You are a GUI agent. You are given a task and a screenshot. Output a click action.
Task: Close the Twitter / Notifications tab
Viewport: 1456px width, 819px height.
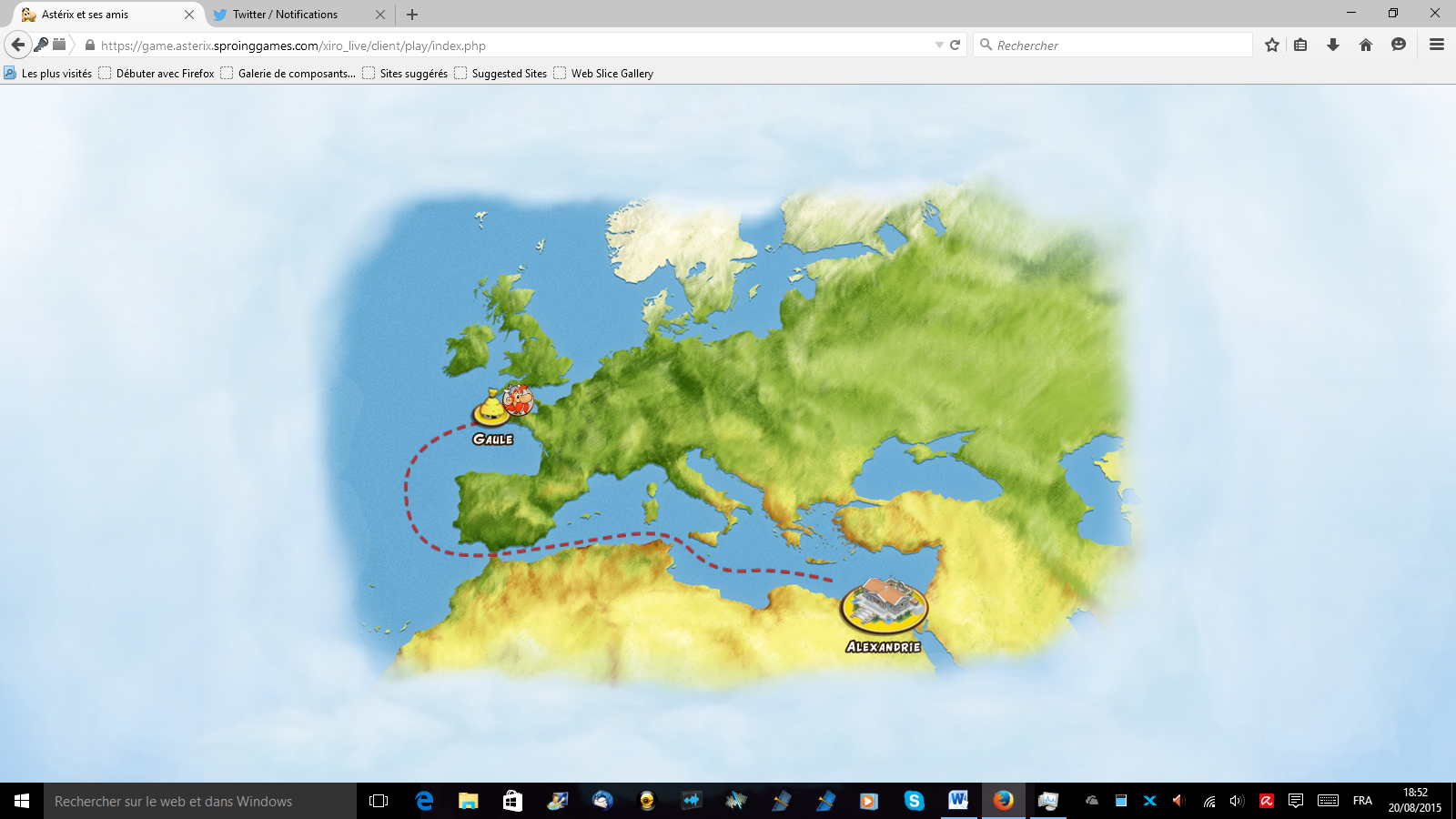coord(380,15)
